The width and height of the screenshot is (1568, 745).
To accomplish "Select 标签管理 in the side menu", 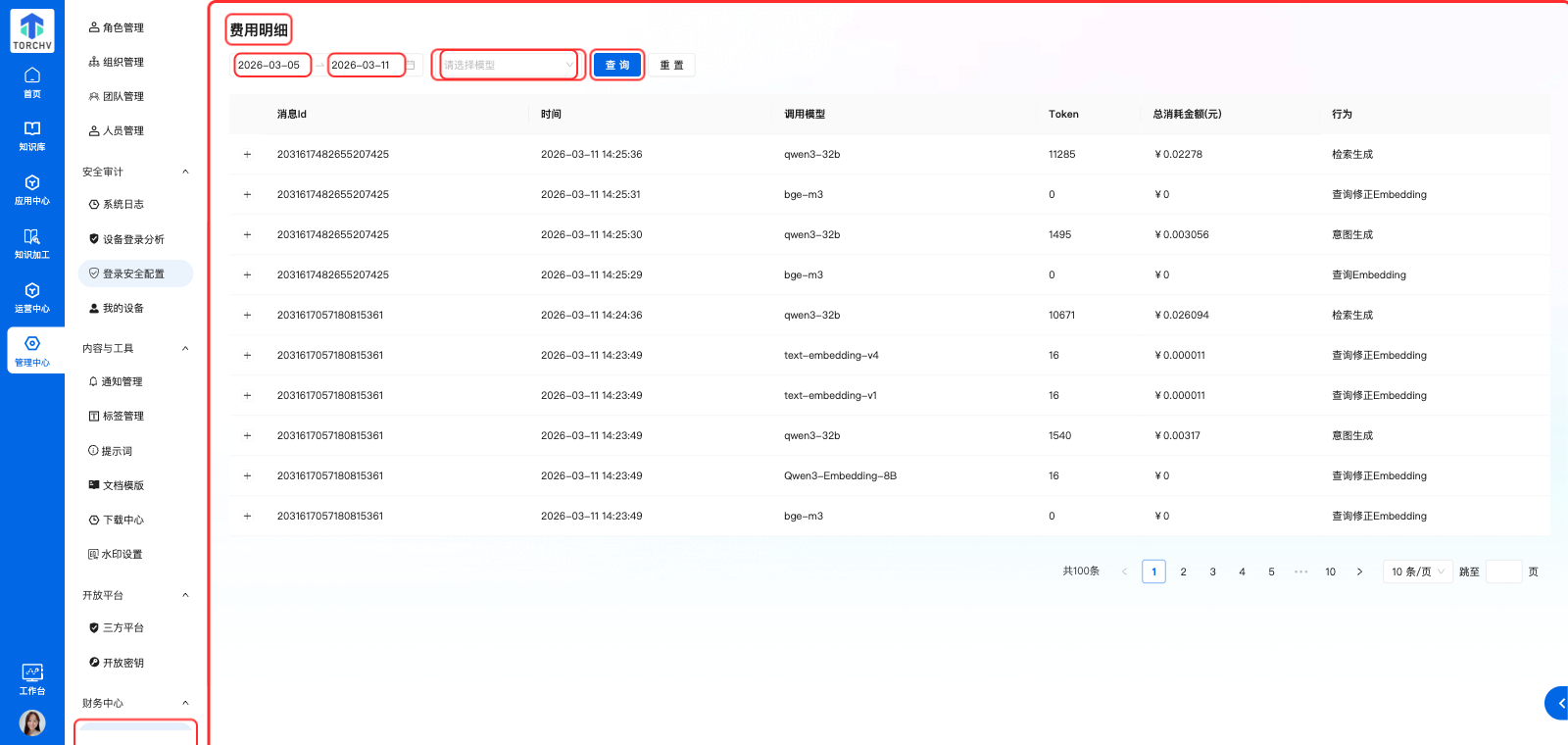I will (x=123, y=417).
